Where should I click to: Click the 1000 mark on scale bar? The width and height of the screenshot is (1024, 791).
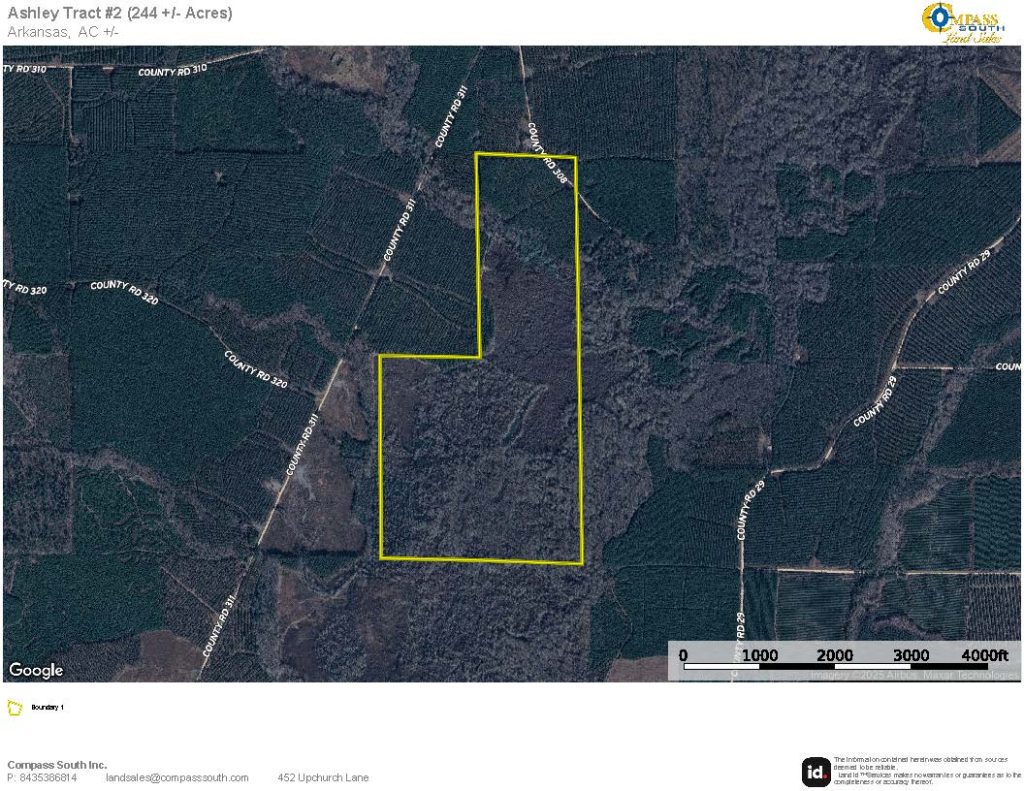point(760,655)
